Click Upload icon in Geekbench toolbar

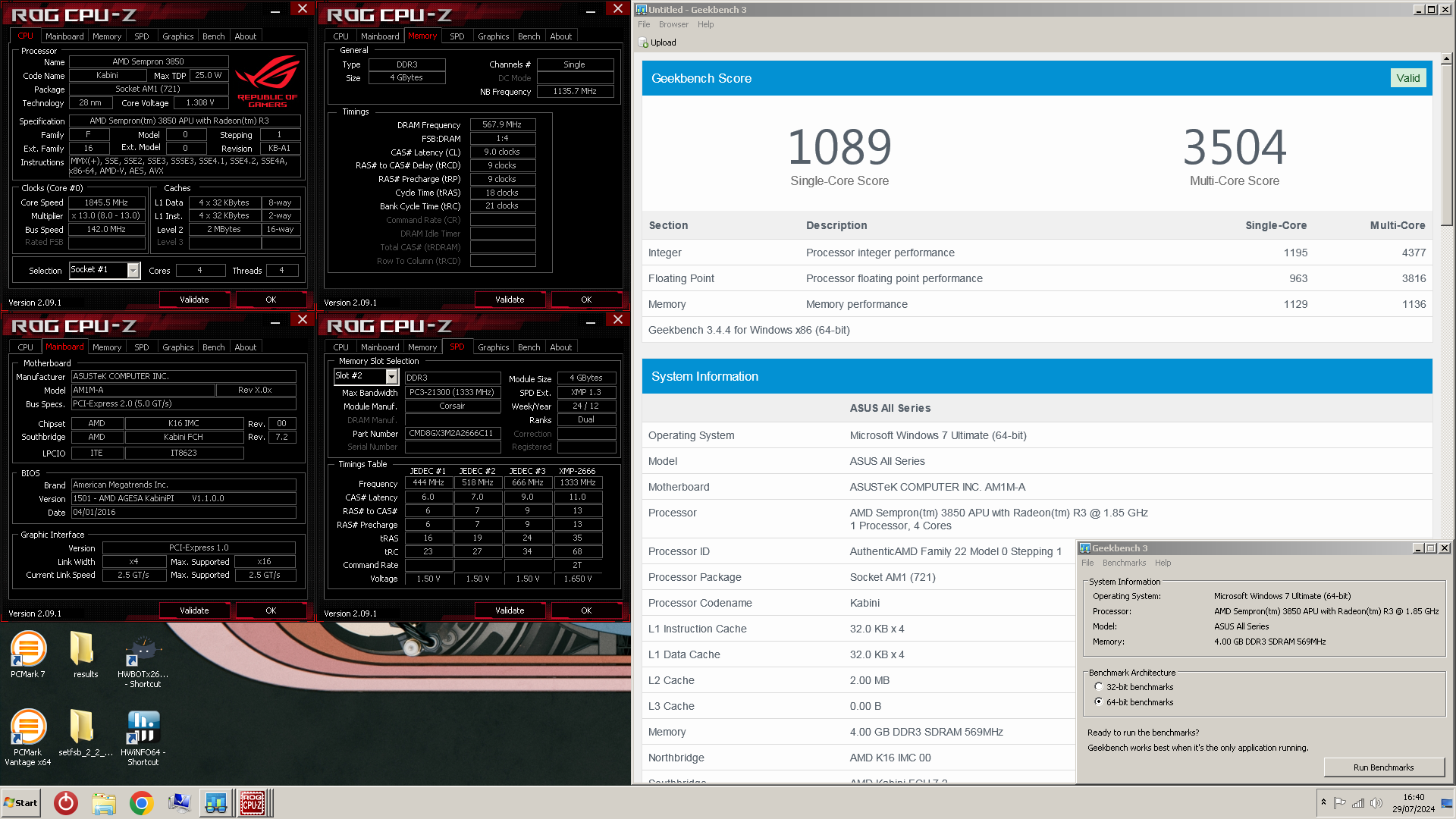click(x=643, y=42)
